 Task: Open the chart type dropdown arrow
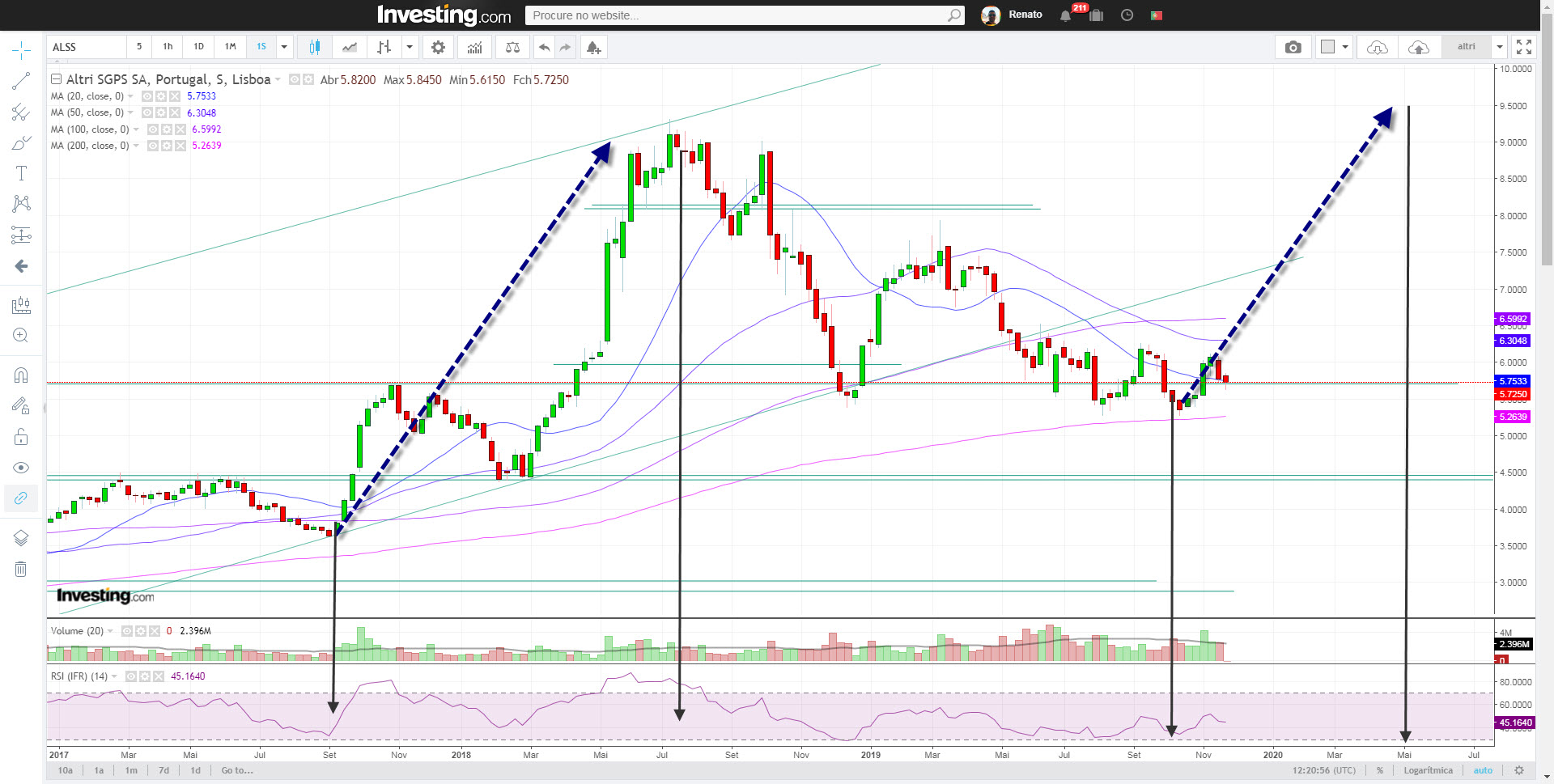coord(410,47)
